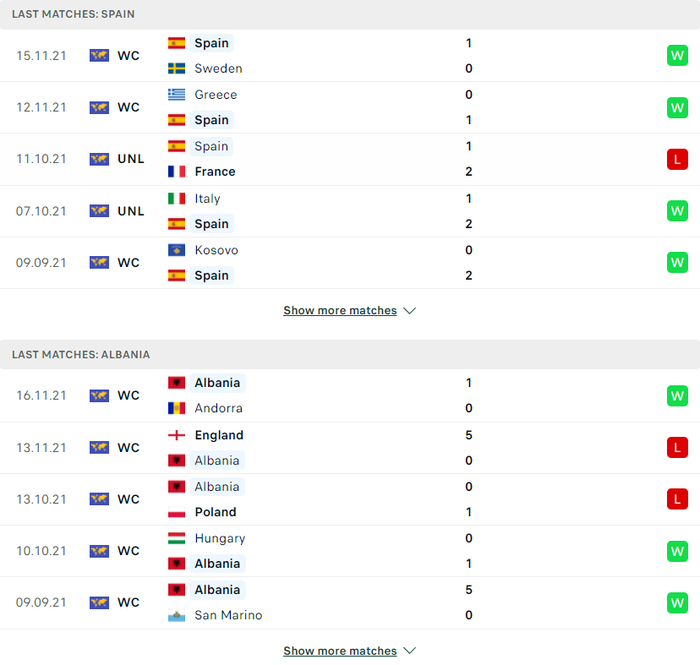Screen dimensions: 700x665
Task: Click the Sweden flag icon
Action: (x=176, y=68)
